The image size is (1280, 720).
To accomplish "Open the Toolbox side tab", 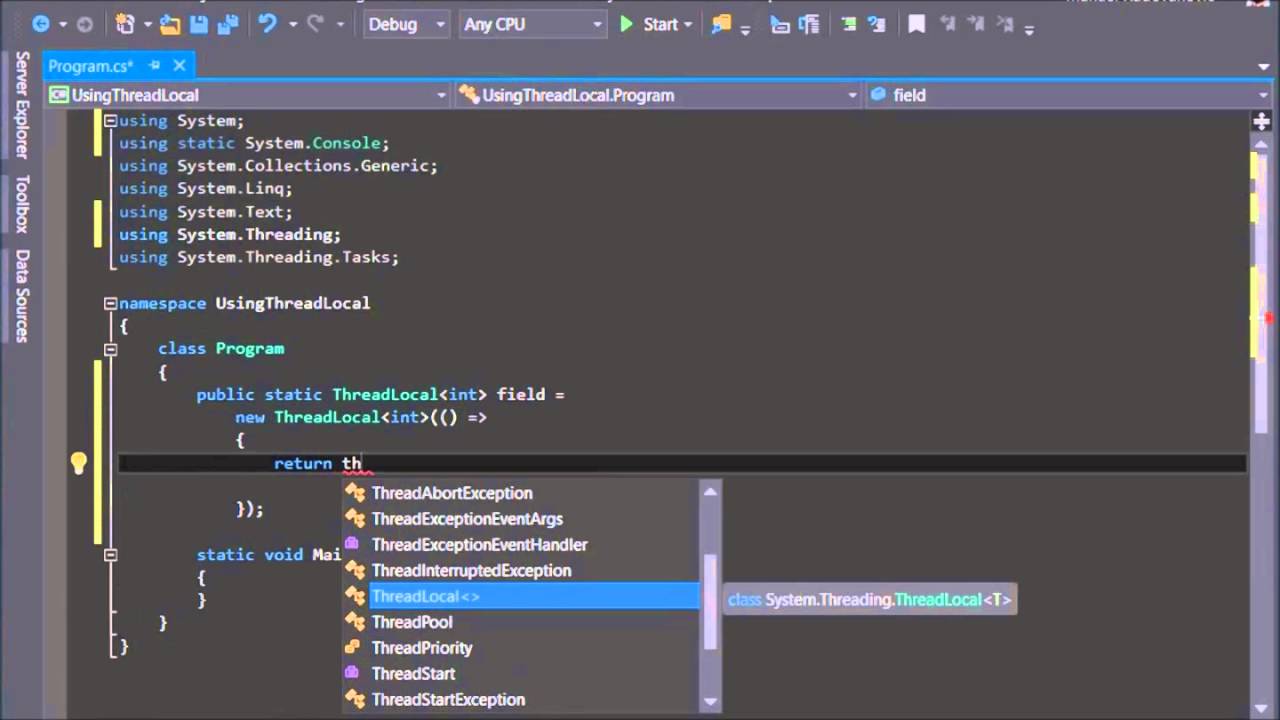I will coord(22,204).
